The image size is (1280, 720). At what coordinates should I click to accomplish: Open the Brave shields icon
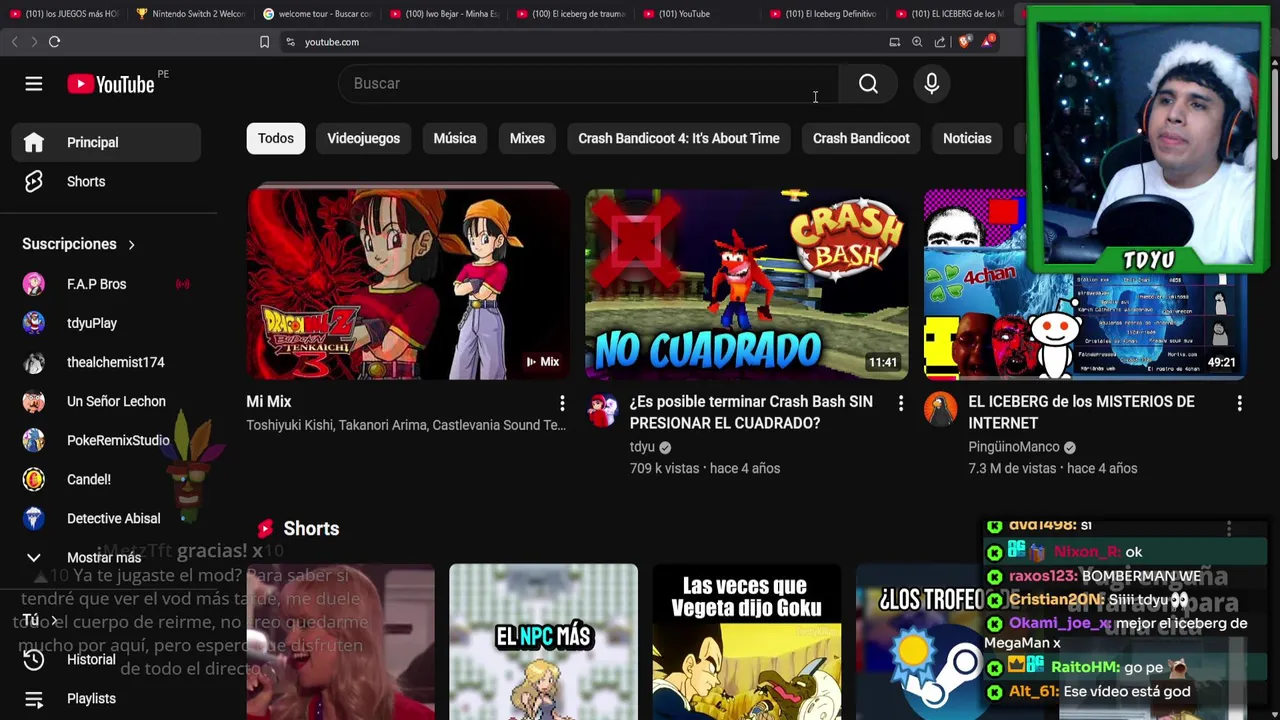[x=964, y=42]
